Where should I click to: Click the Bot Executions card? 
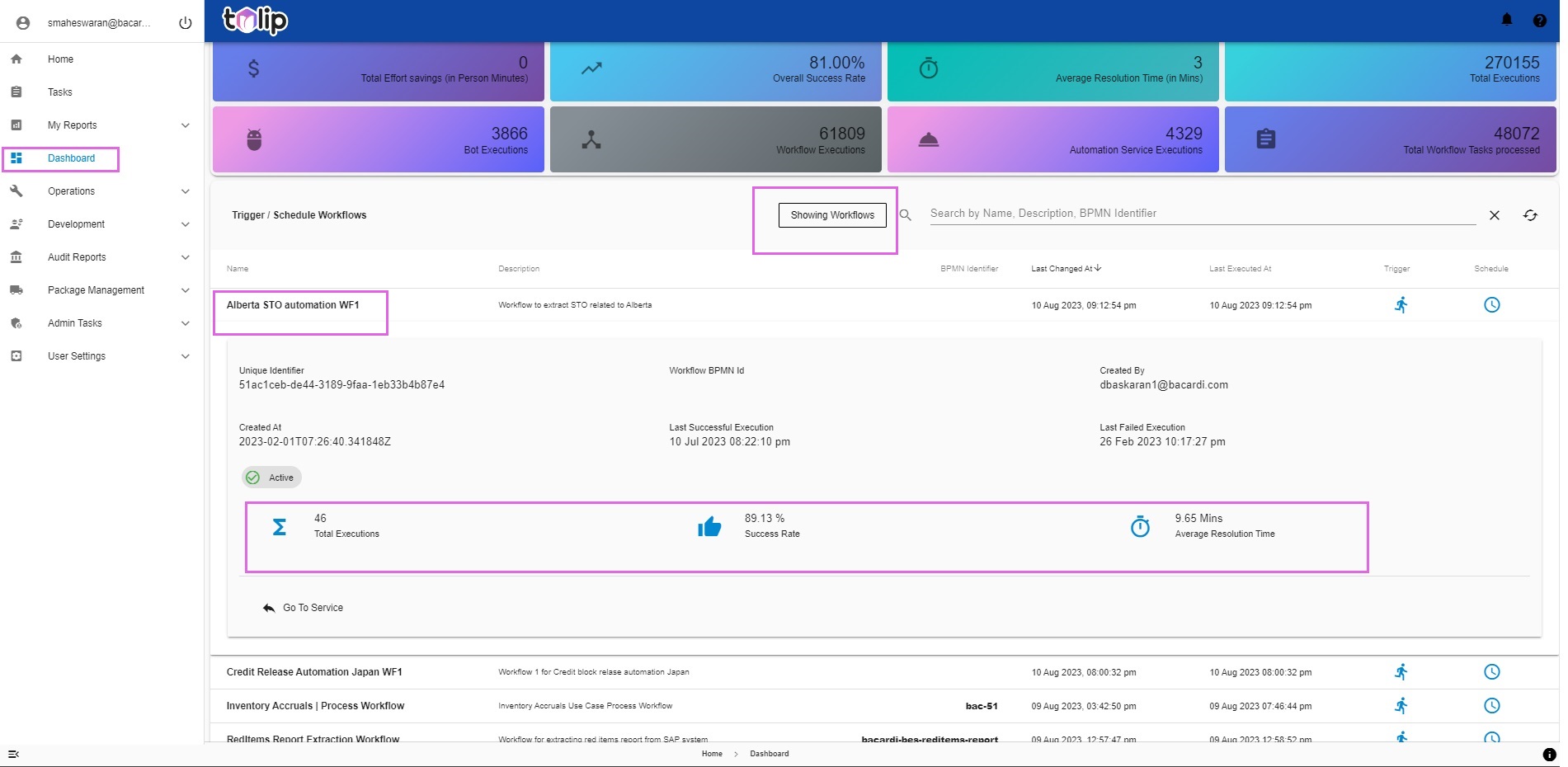(379, 139)
